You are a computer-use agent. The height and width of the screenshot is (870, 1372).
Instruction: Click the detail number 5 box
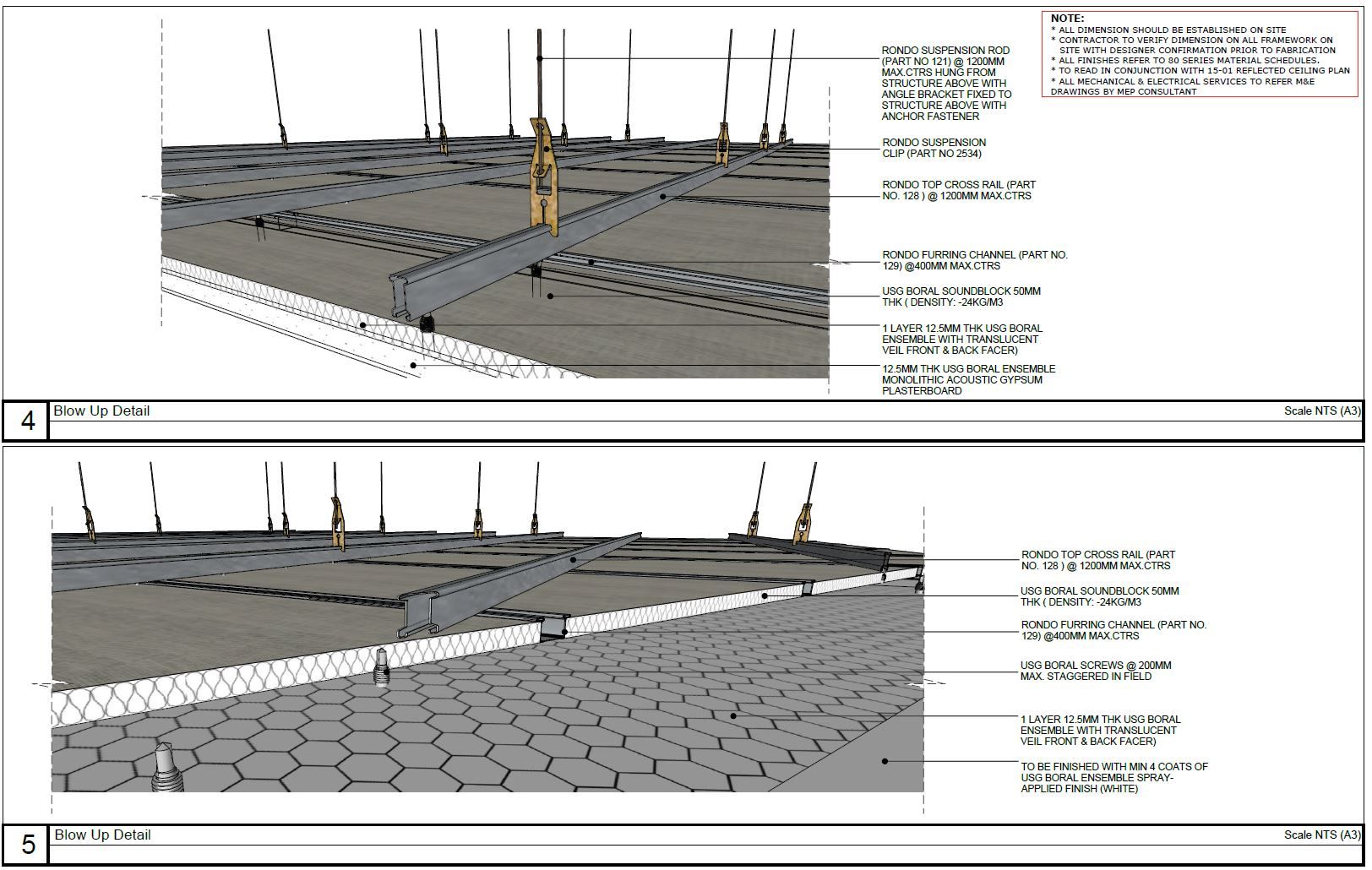click(x=27, y=845)
